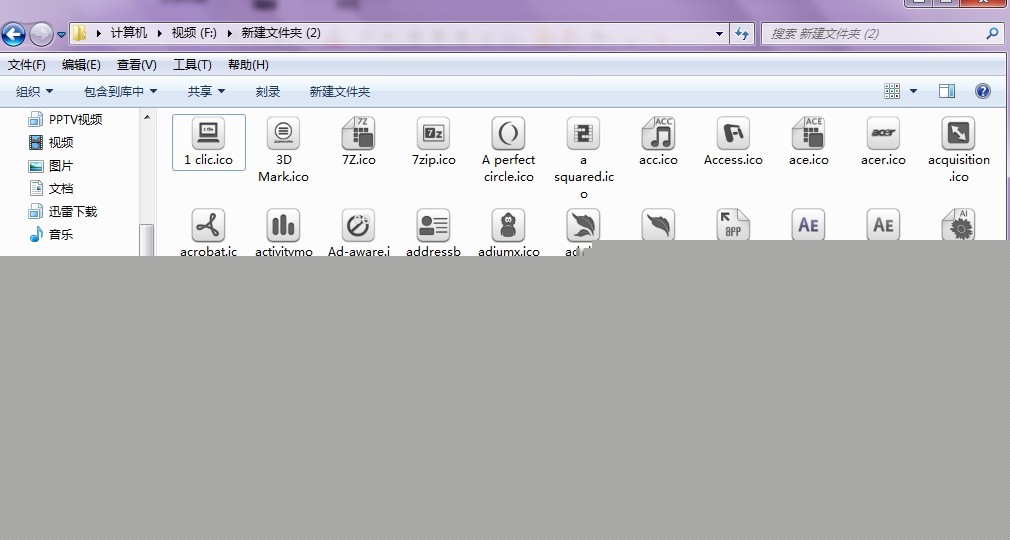Select the 视频 library in the sidebar
Image resolution: width=1010 pixels, height=540 pixels.
pos(51,142)
